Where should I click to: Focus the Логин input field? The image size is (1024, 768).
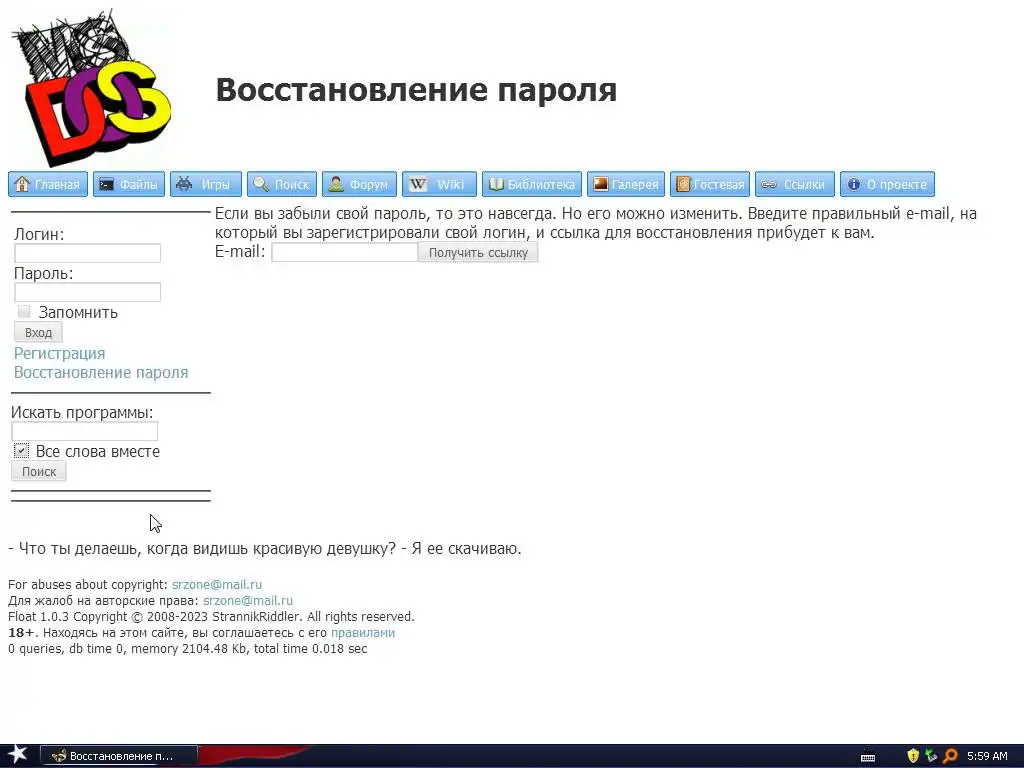point(88,253)
